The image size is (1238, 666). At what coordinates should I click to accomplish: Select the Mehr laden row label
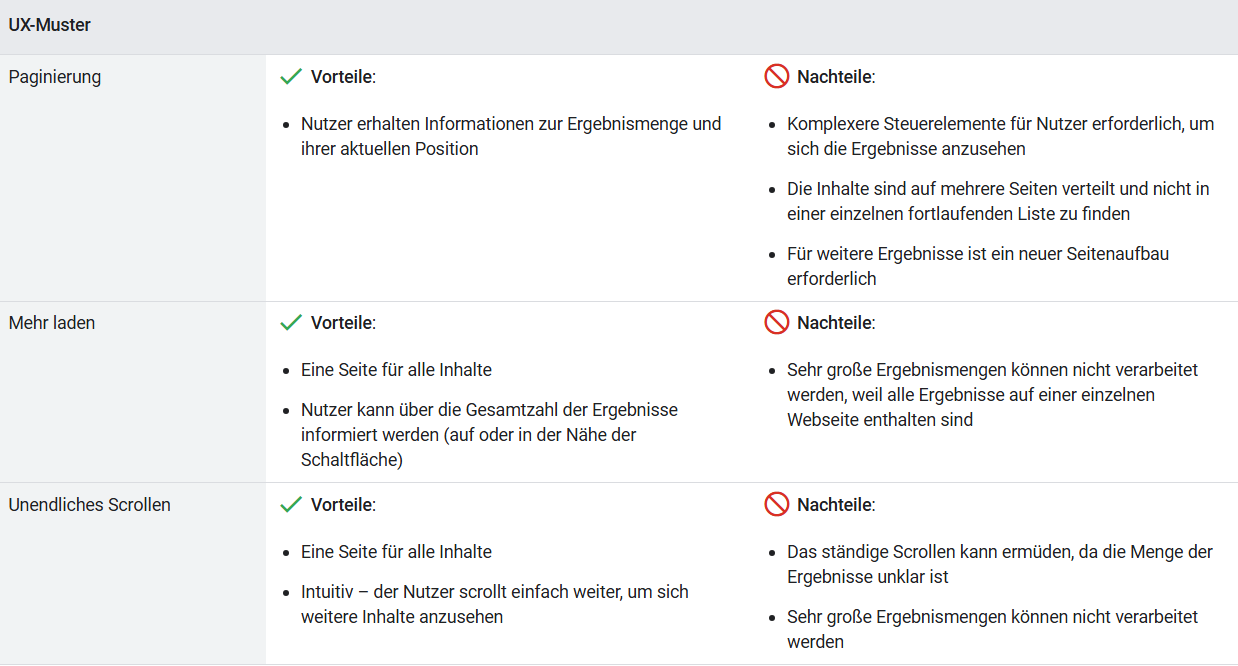tap(52, 323)
